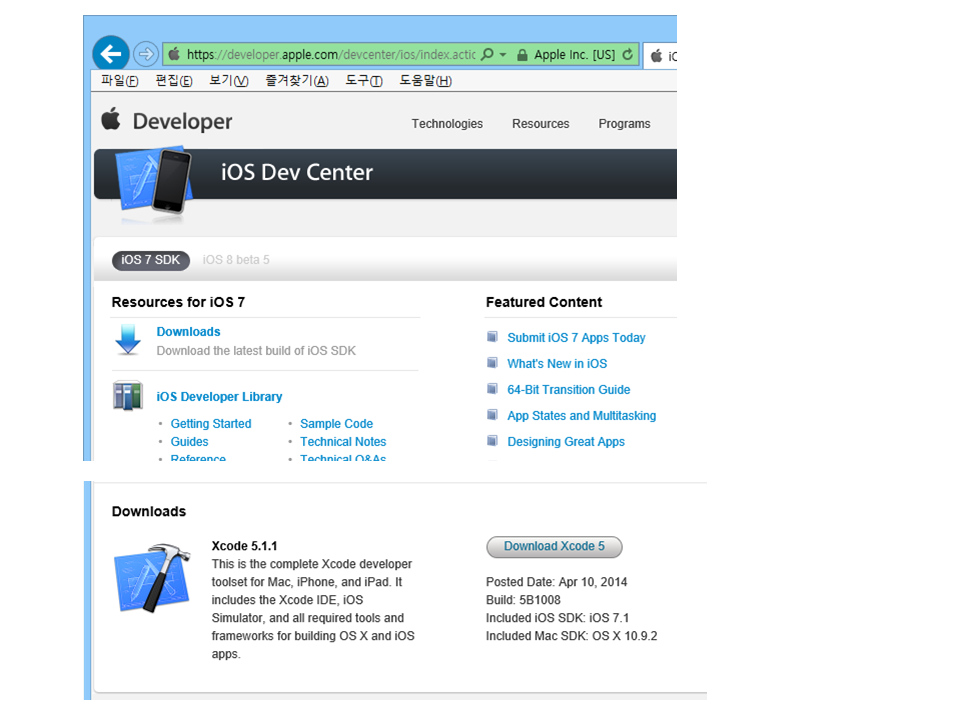This screenshot has height=720, width=960.
Task: Click the search magnifier icon in address bar
Action: [487, 55]
